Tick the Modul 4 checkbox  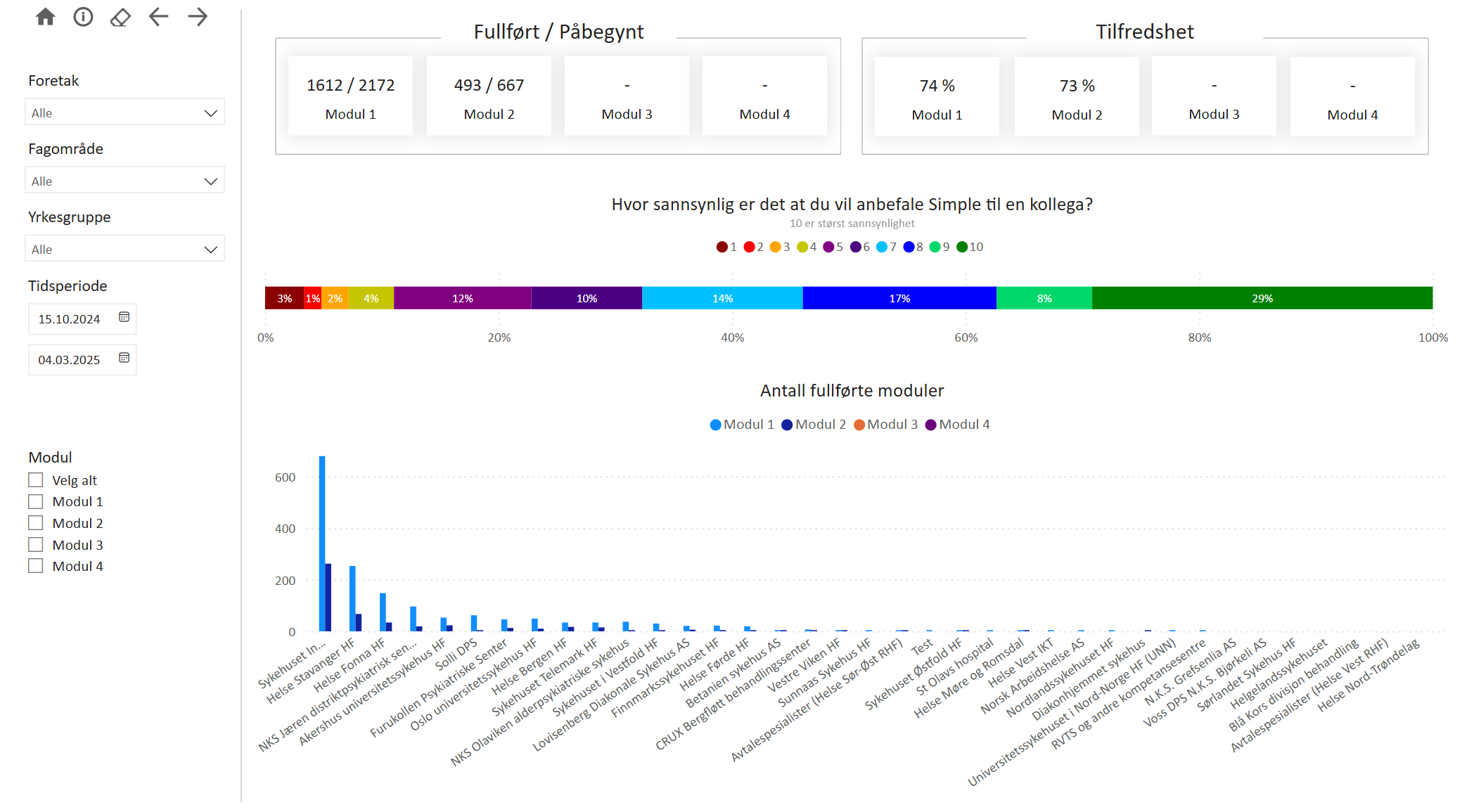point(36,566)
